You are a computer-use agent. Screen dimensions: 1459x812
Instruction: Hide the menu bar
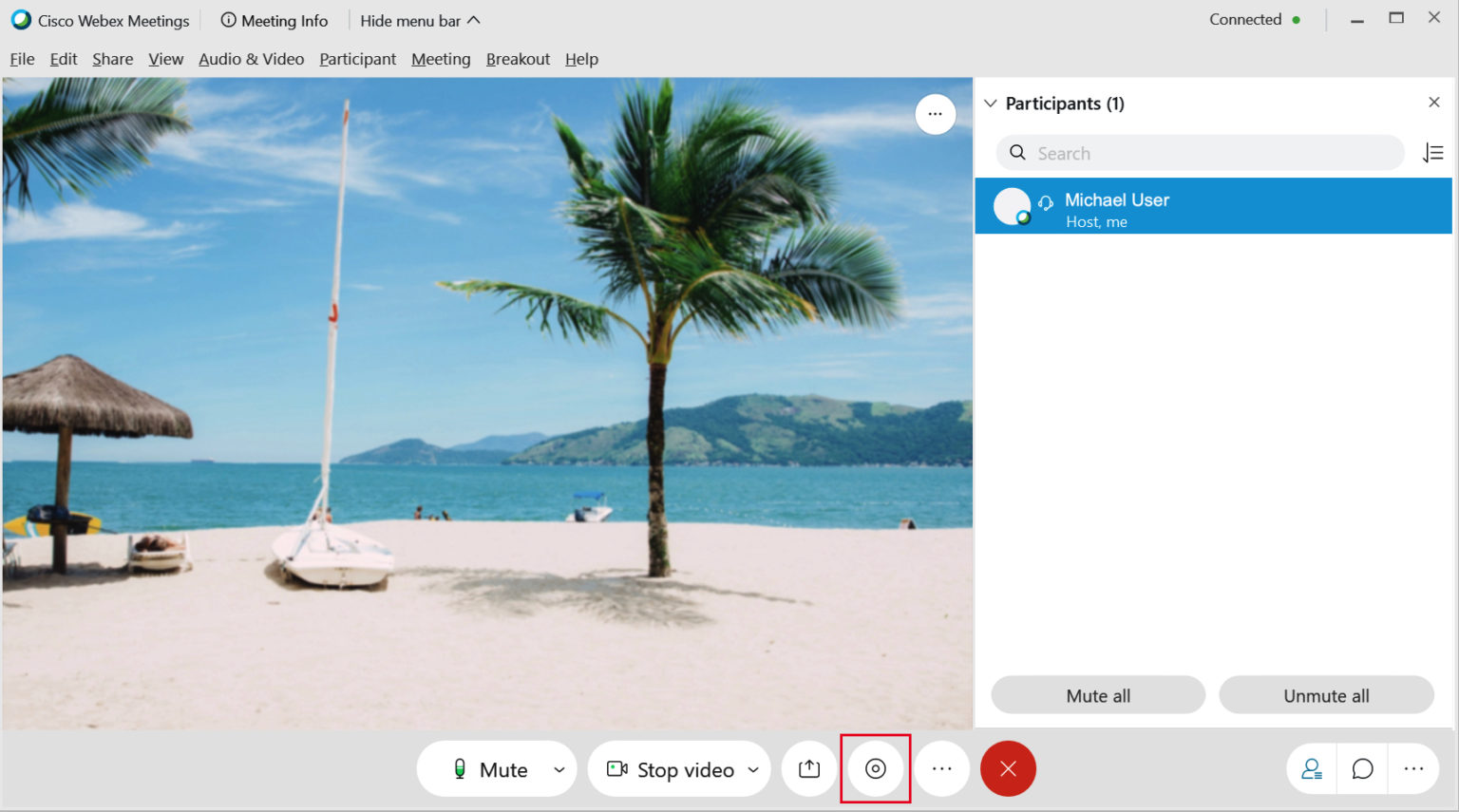(x=420, y=20)
